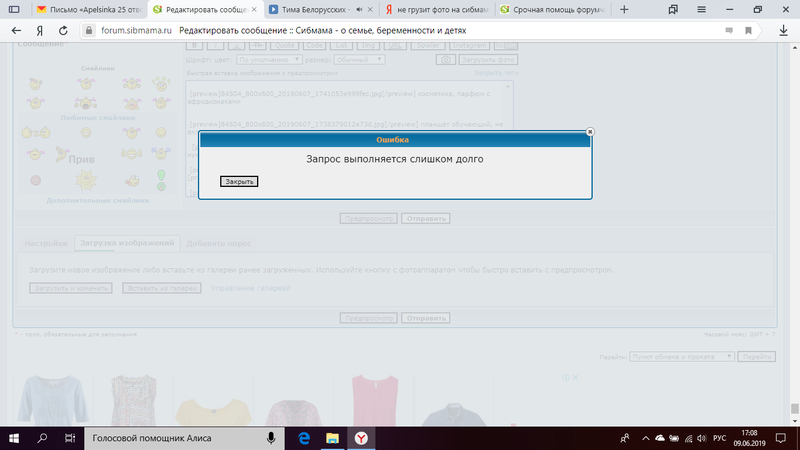This screenshot has width=800, height=450.
Task: Bookmark the page using the bookmark icon
Action: click(746, 30)
